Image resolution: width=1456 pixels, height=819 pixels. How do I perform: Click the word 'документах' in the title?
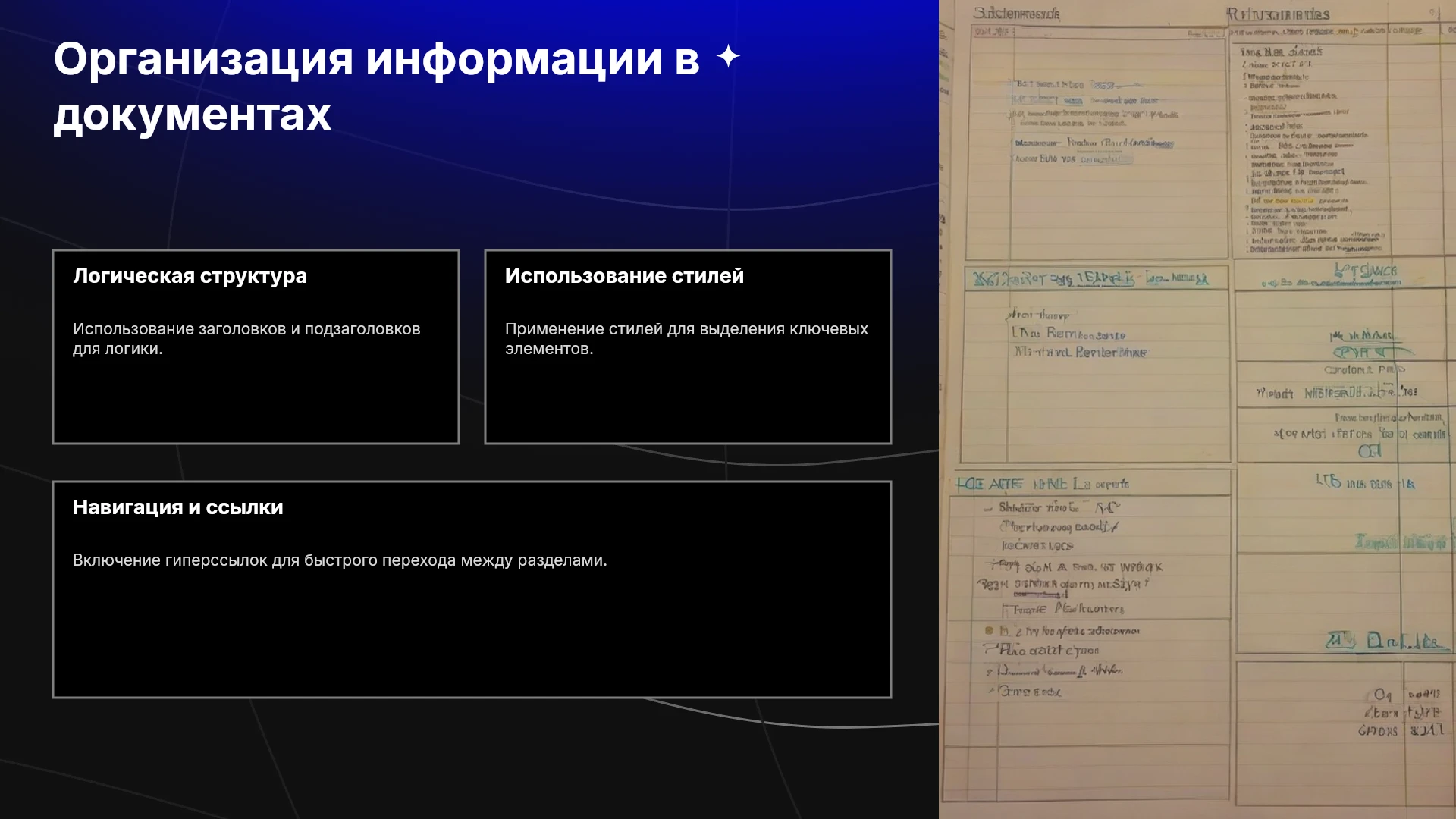click(x=193, y=115)
